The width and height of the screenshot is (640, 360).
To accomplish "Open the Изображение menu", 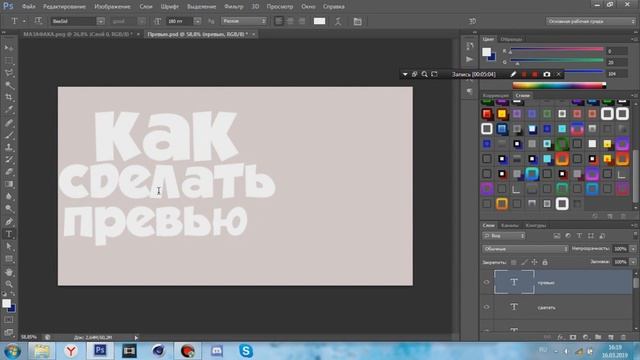I will coord(112,7).
